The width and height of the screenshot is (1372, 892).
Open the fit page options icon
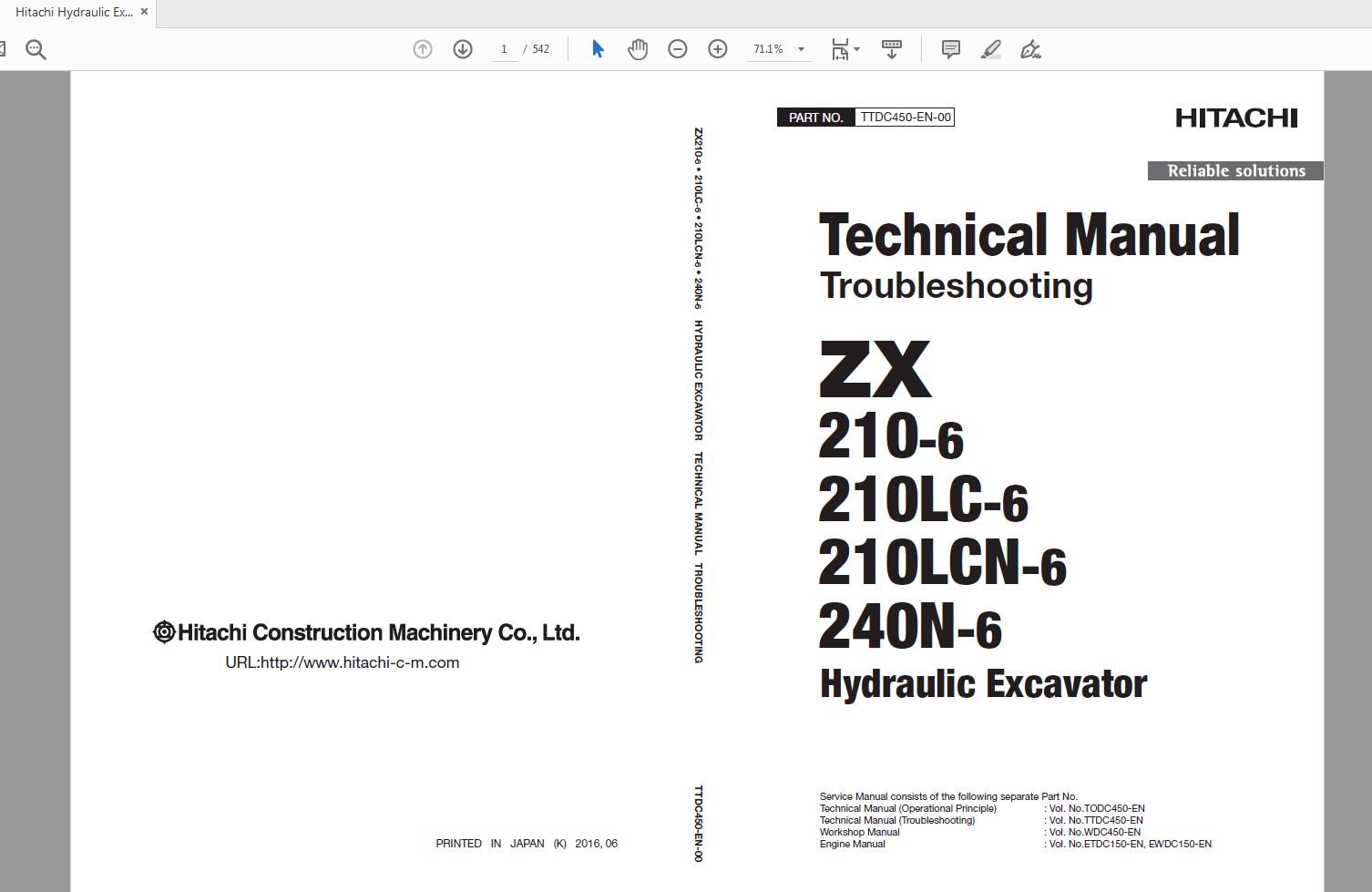click(x=840, y=49)
